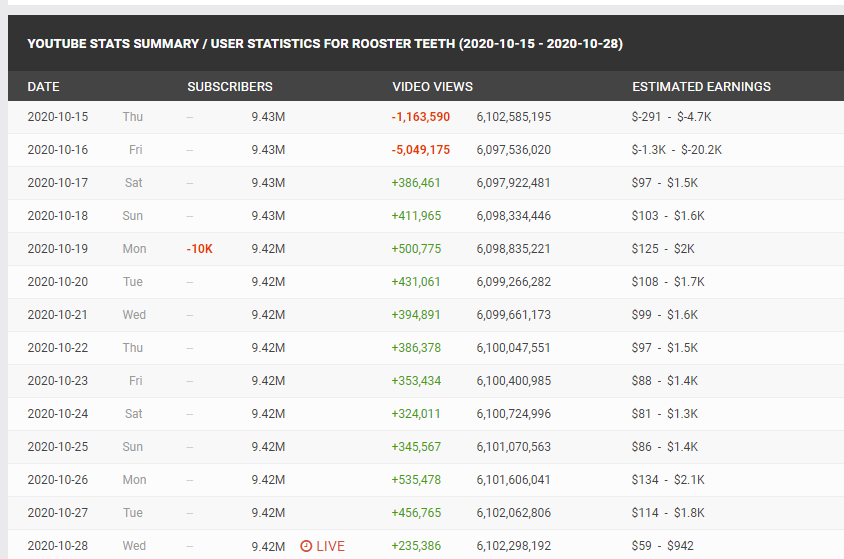This screenshot has width=844, height=559.
Task: Click total views 6,100,047,551
Action: click(514, 348)
